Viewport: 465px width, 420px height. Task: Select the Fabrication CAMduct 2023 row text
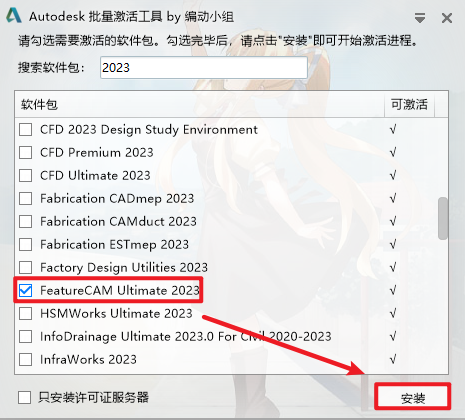(x=118, y=222)
